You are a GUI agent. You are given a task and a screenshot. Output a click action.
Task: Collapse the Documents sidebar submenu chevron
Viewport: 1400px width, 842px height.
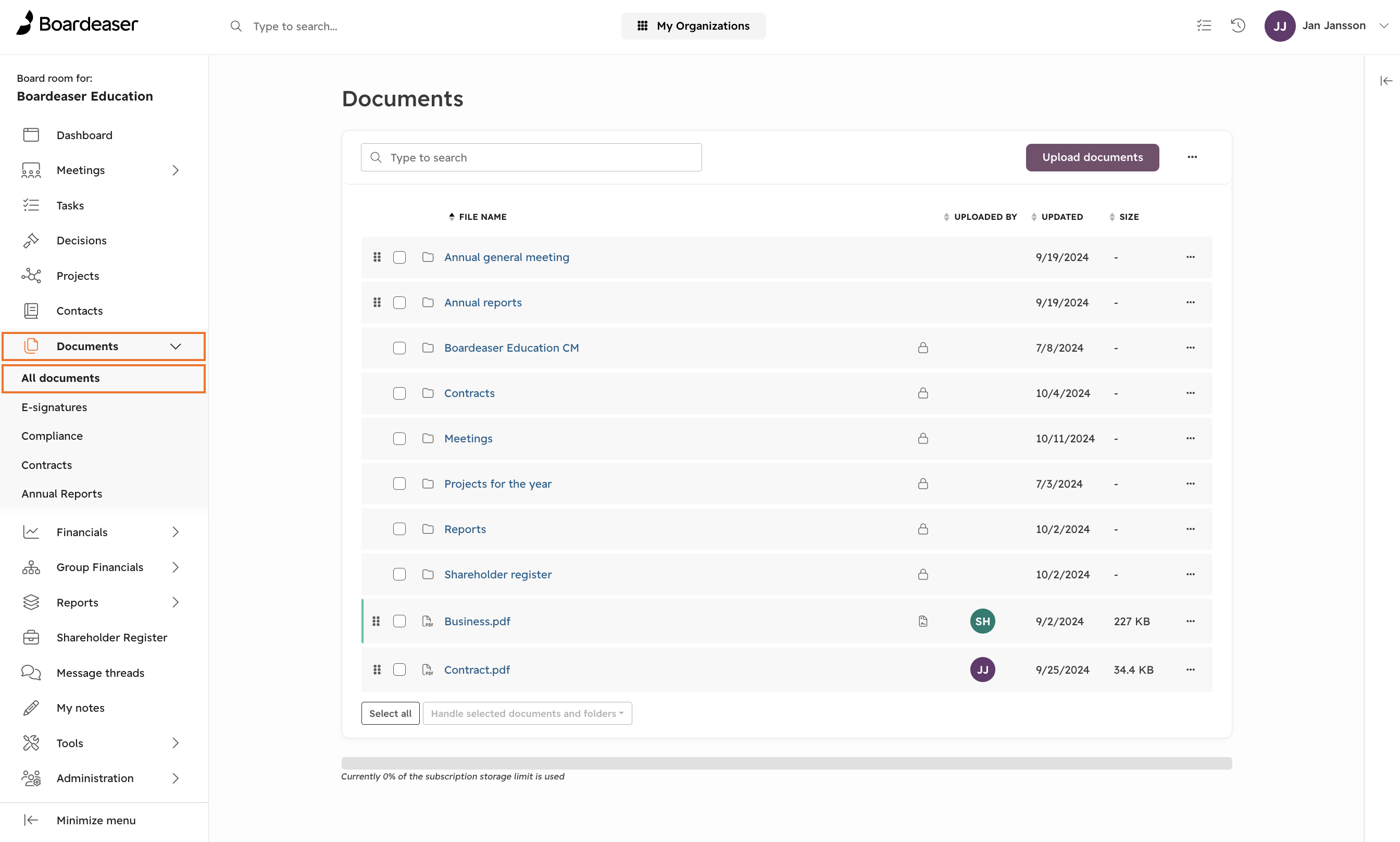coord(176,346)
